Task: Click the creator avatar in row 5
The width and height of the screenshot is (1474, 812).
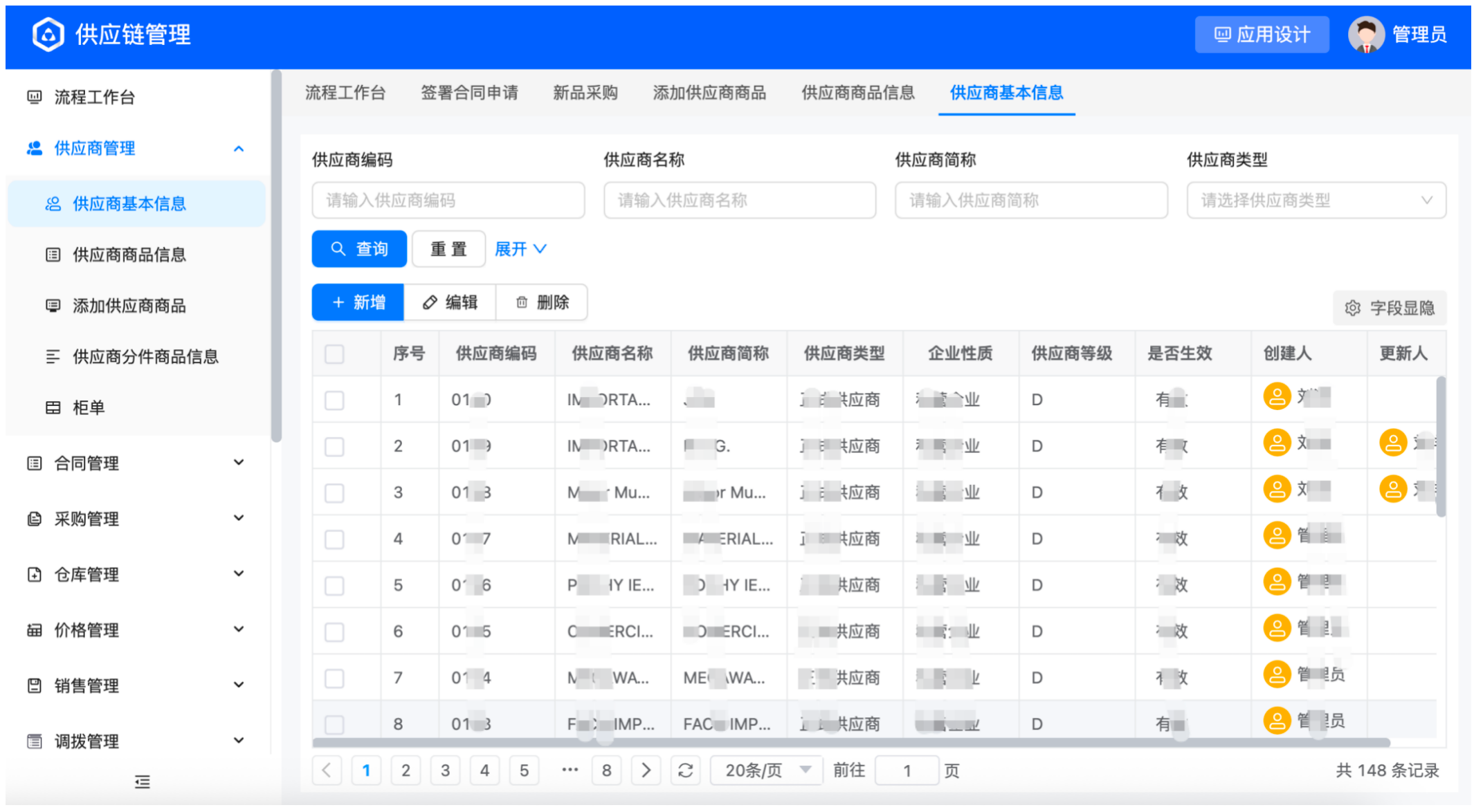Action: coord(1277,582)
